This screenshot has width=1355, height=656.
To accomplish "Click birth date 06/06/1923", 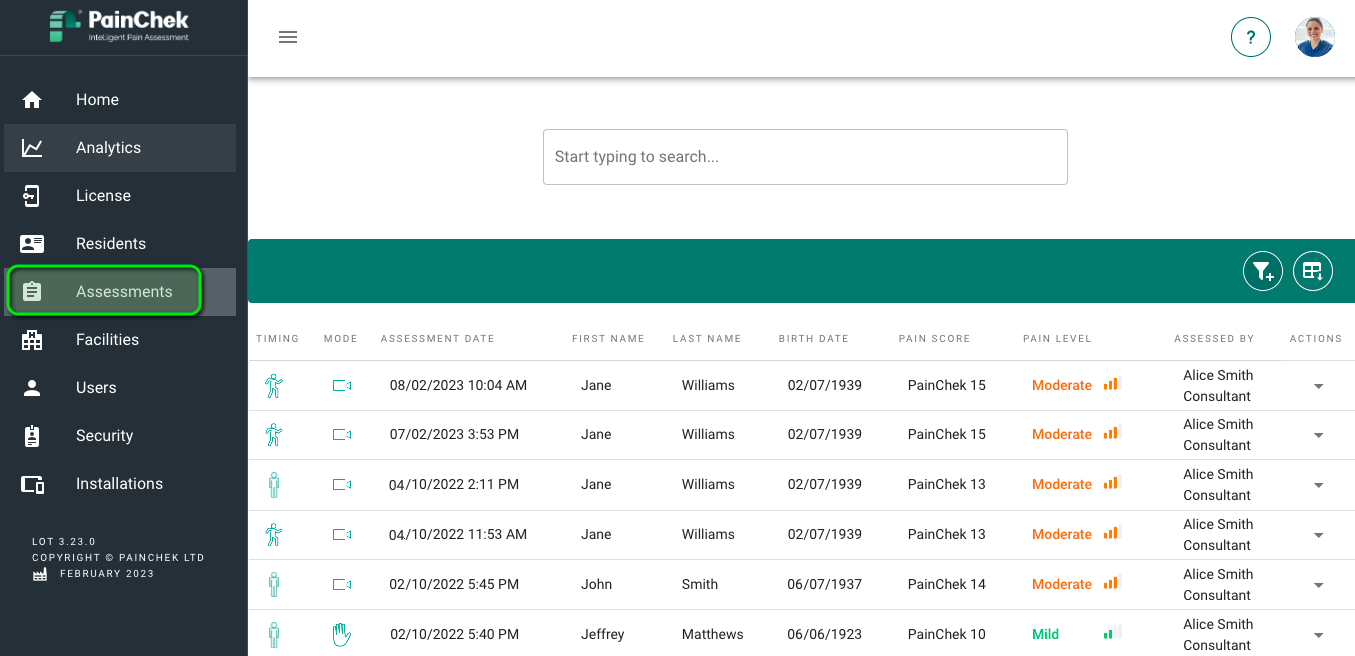I will click(824, 635).
